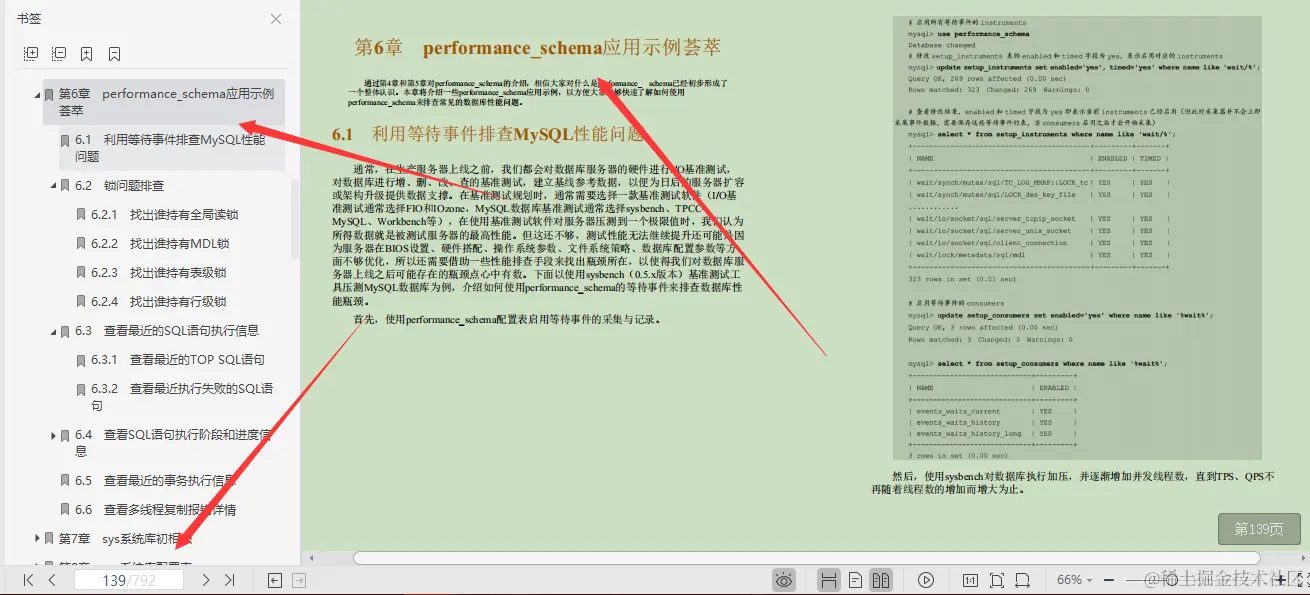Set zoom to actual size 1:1
This screenshot has height=595, width=1310.
[x=970, y=580]
